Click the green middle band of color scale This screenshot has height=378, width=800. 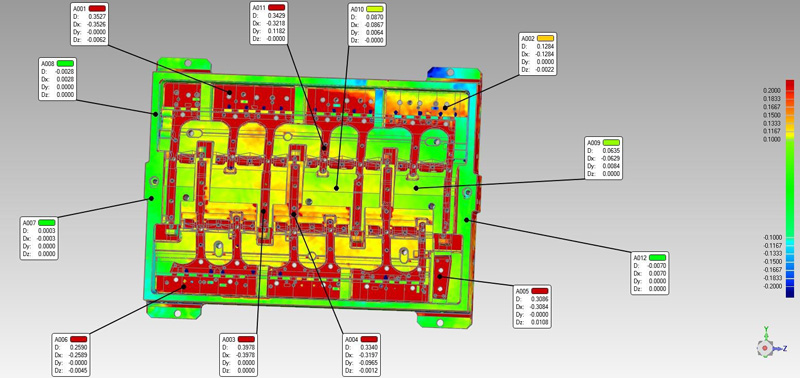(x=790, y=189)
